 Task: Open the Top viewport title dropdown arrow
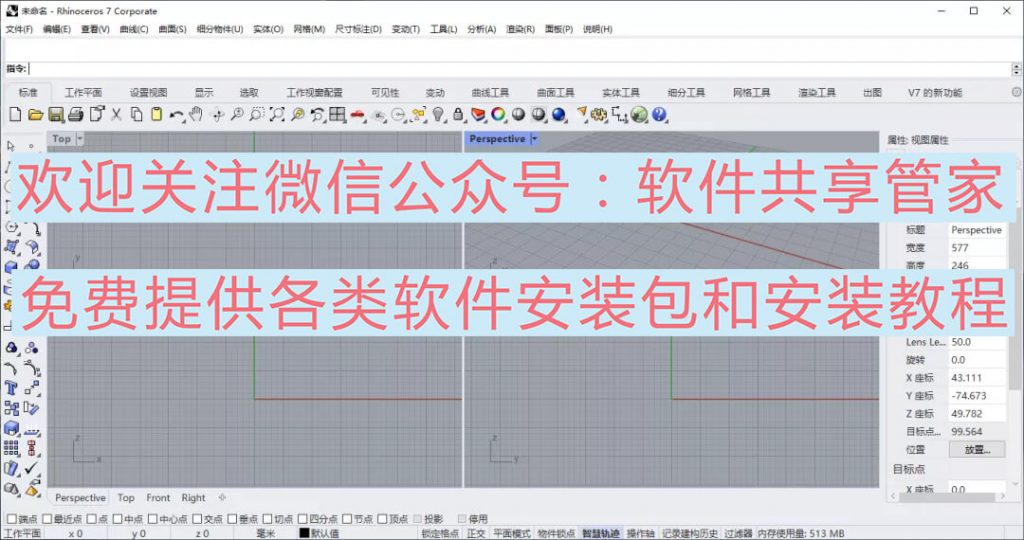[x=80, y=139]
